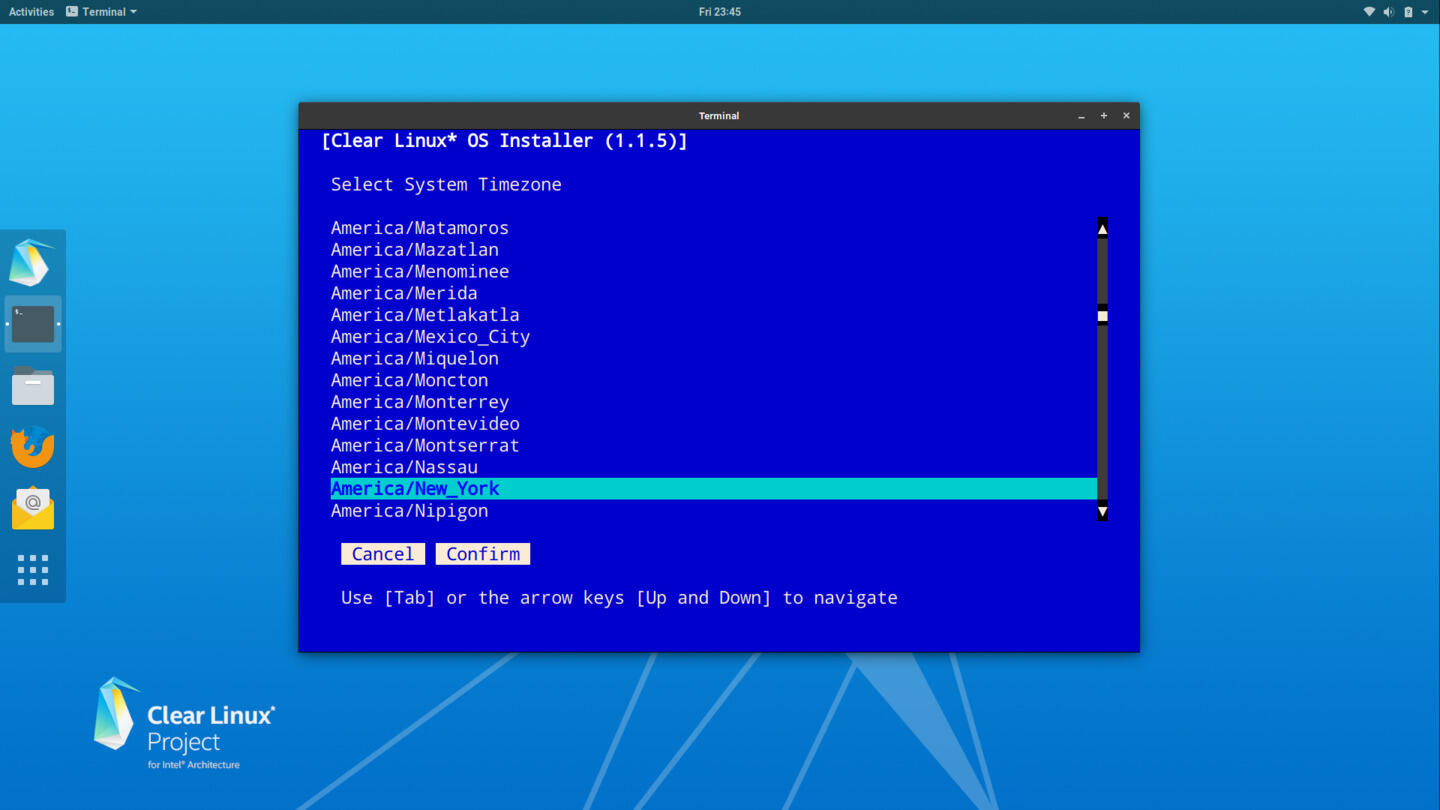
Task: Select America/Miquelon timezone
Action: pyautogui.click(x=714, y=358)
